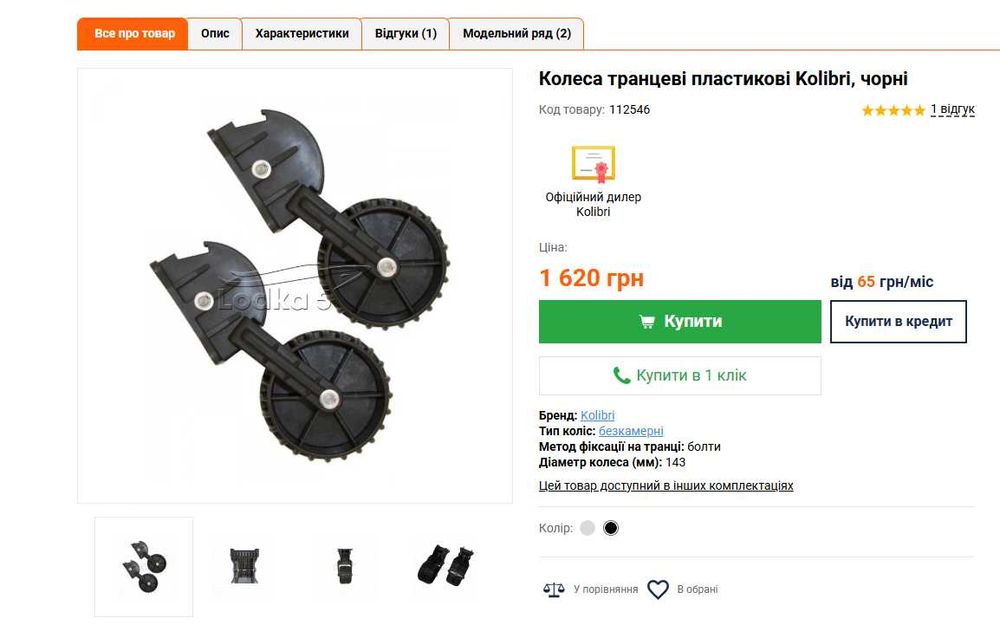
Task: Click the main product wheel image
Action: tap(295, 286)
